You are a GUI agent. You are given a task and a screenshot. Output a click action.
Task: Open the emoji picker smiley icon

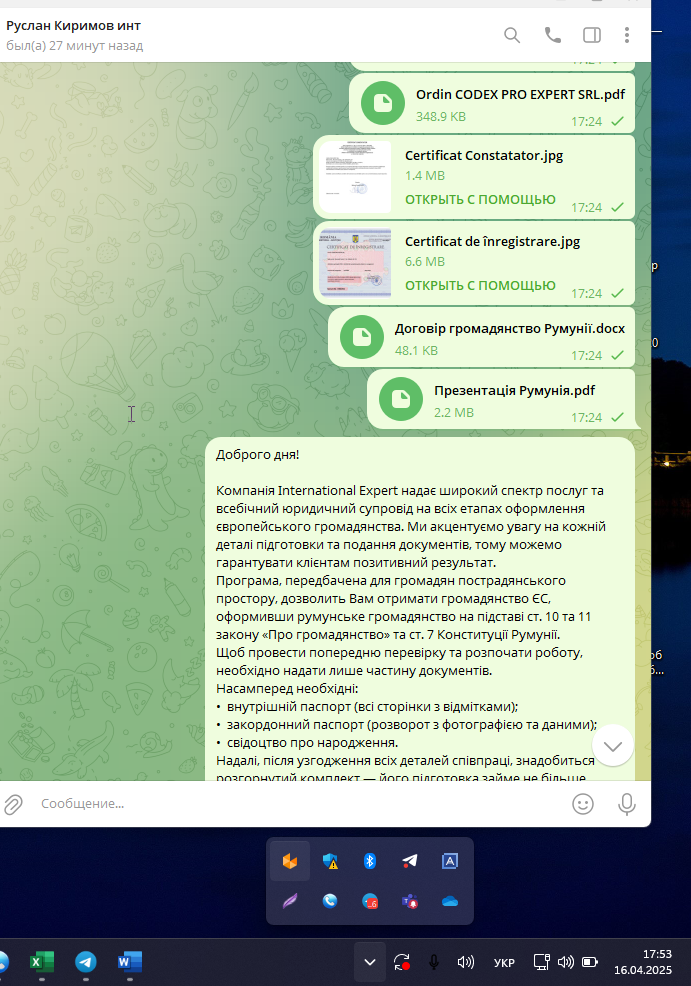pyautogui.click(x=583, y=804)
